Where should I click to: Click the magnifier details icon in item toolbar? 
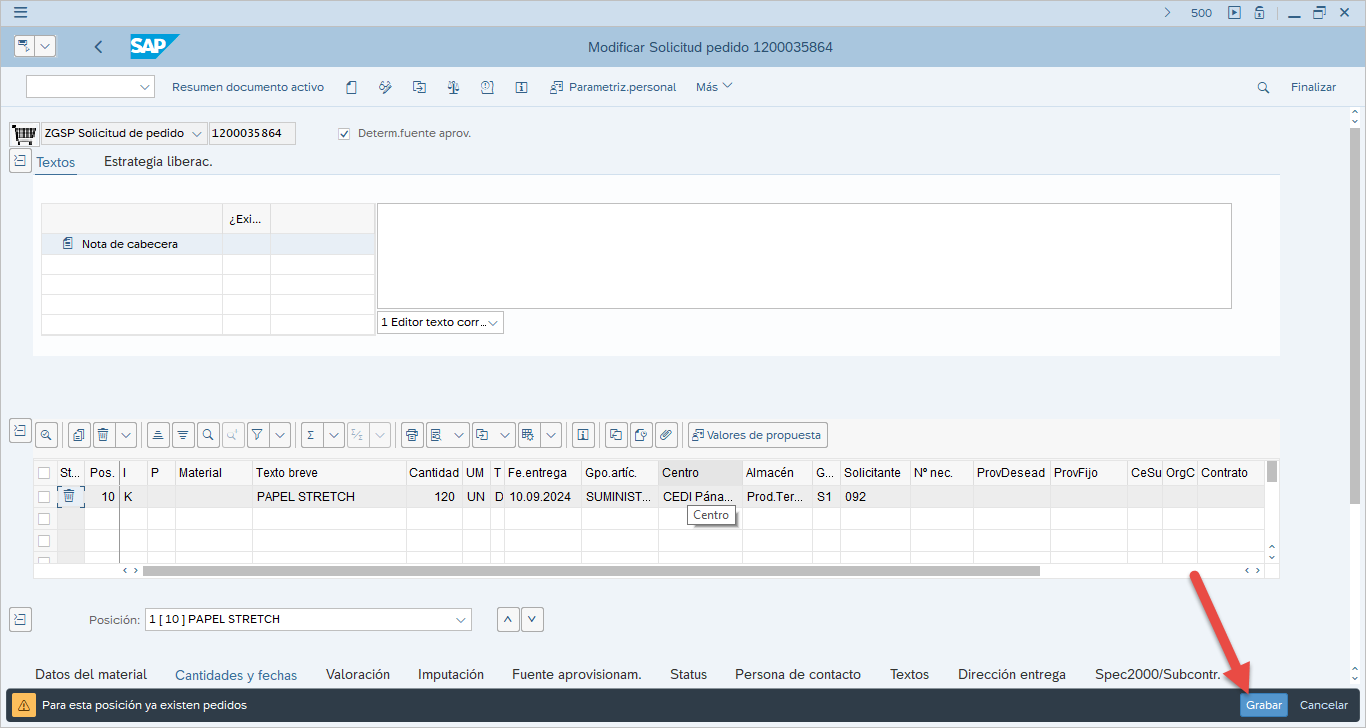click(x=46, y=435)
